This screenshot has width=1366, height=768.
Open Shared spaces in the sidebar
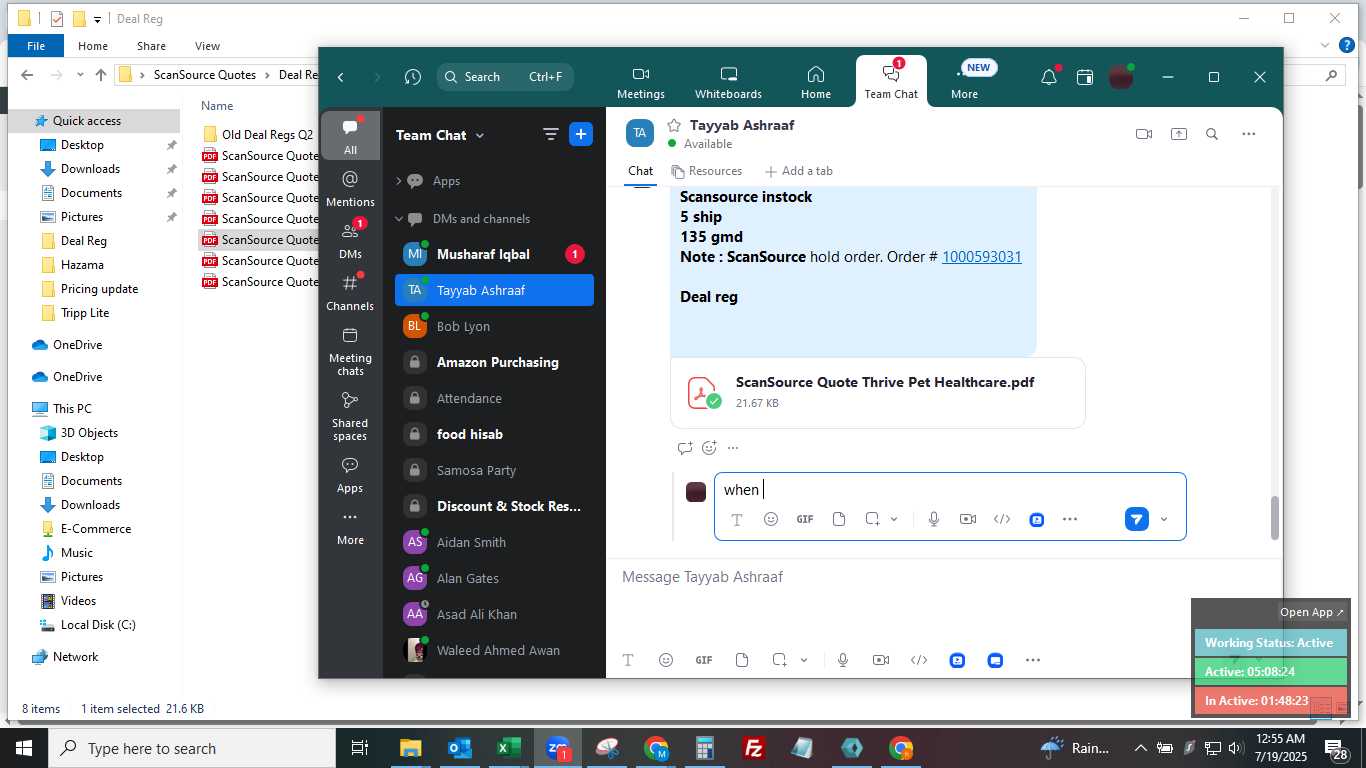pos(350,416)
